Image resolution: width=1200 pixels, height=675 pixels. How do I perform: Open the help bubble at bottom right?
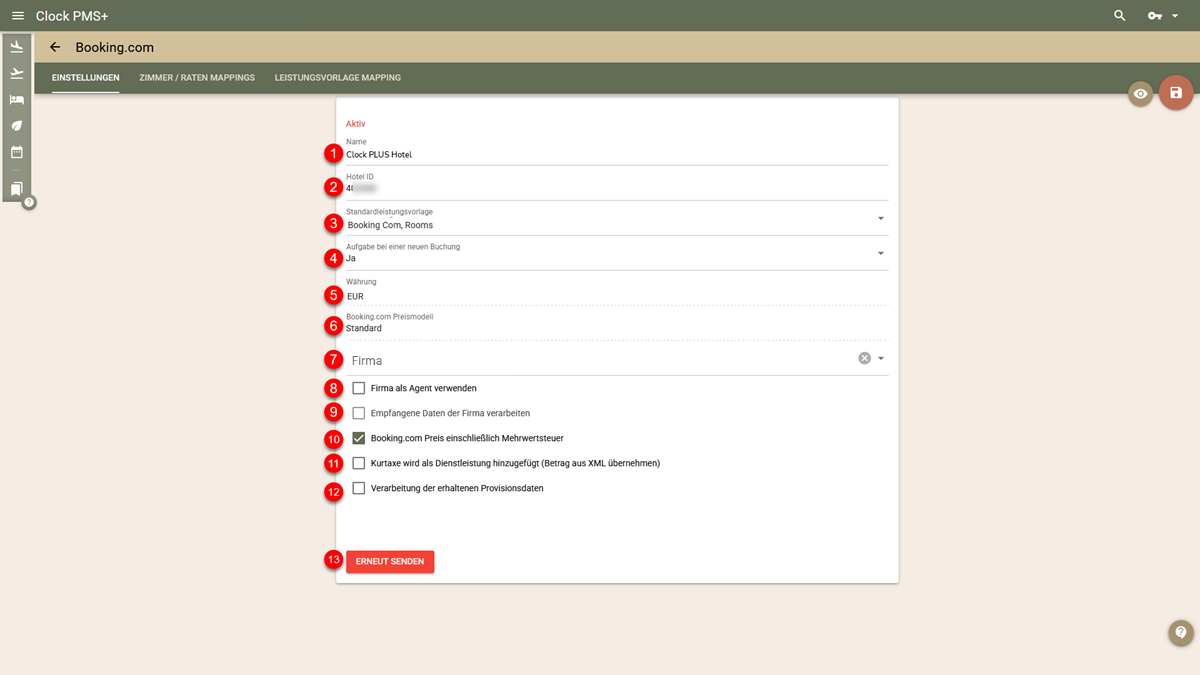pyautogui.click(x=1181, y=632)
